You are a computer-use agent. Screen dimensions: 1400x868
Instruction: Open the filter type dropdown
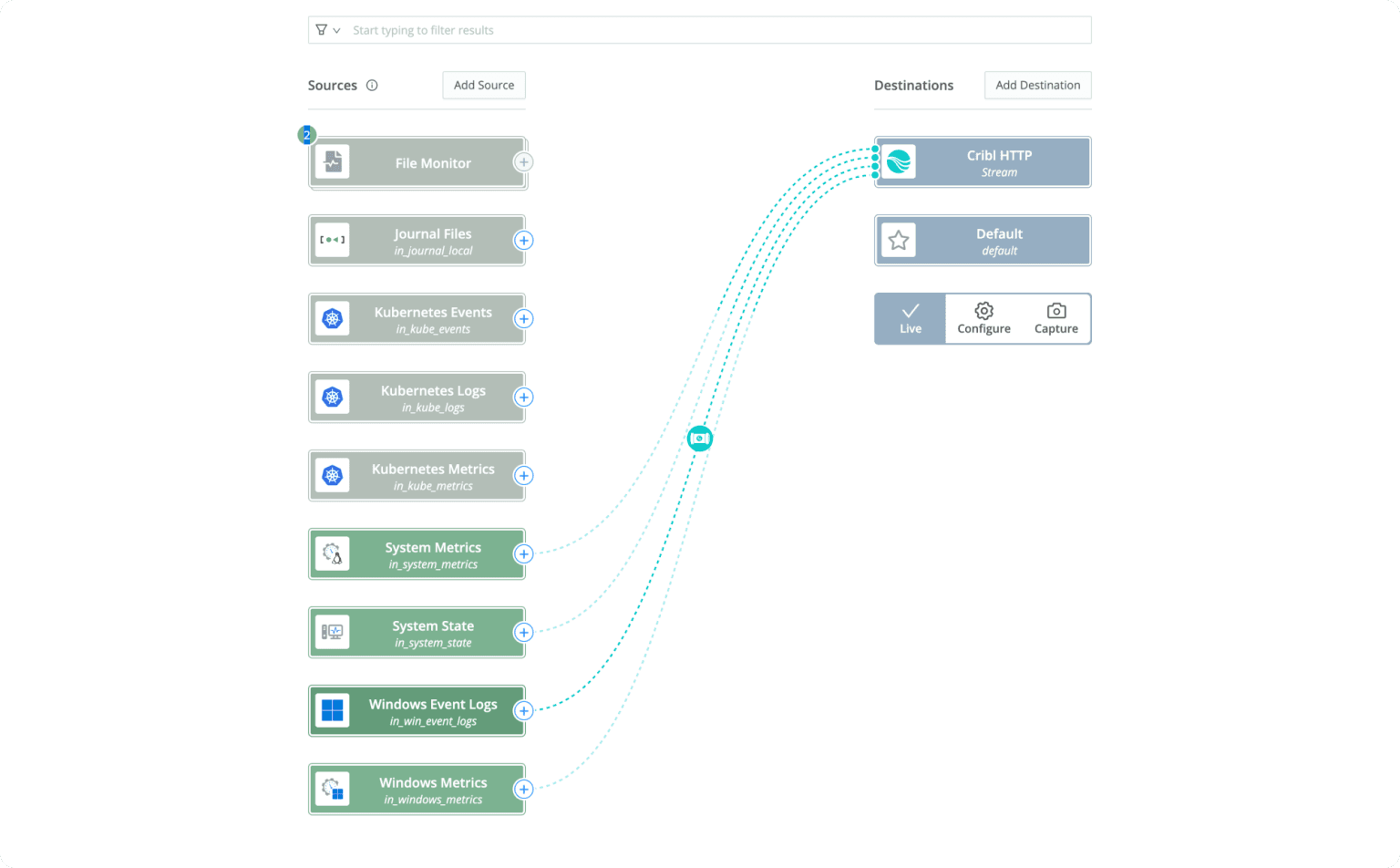[x=328, y=30]
